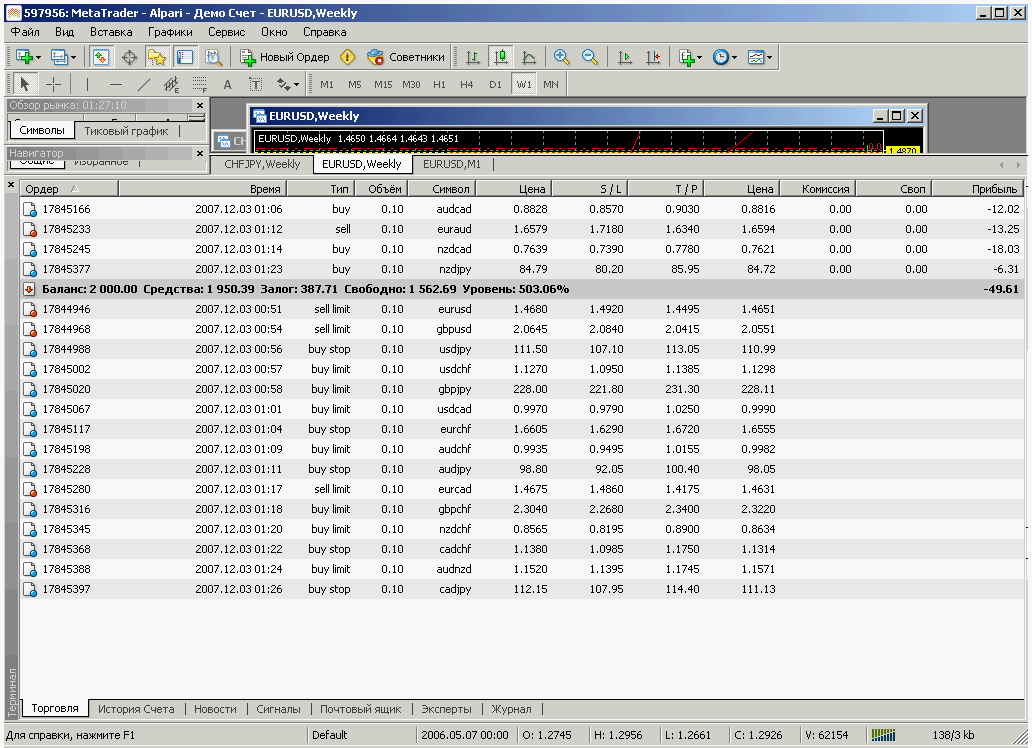Sort orders by Прибыль column header
Viewport: 1032px width, 748px height.
tap(994, 188)
